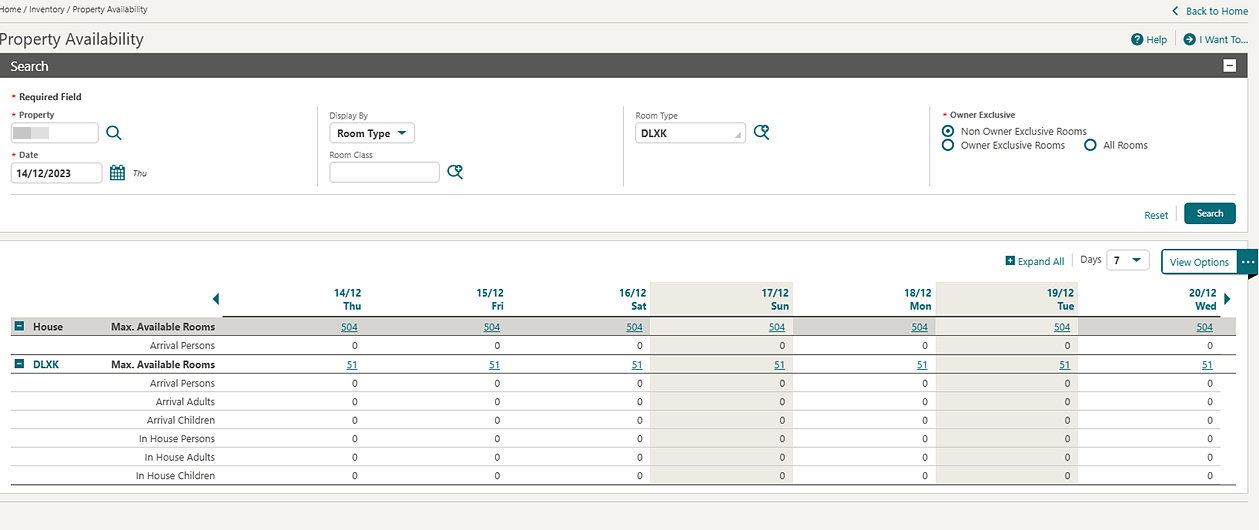Click the In House Persons row label
The height and width of the screenshot is (530, 1259).
tap(177, 439)
